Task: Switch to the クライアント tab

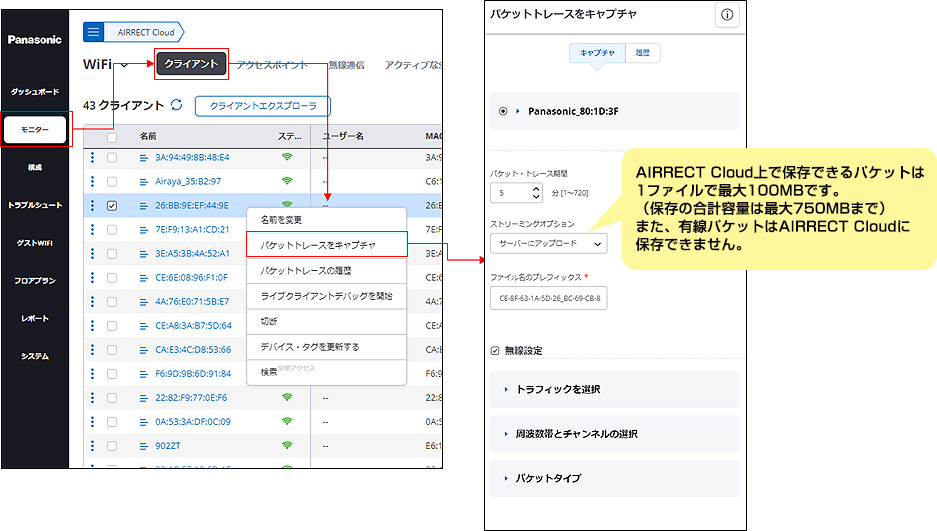Action: 191,64
